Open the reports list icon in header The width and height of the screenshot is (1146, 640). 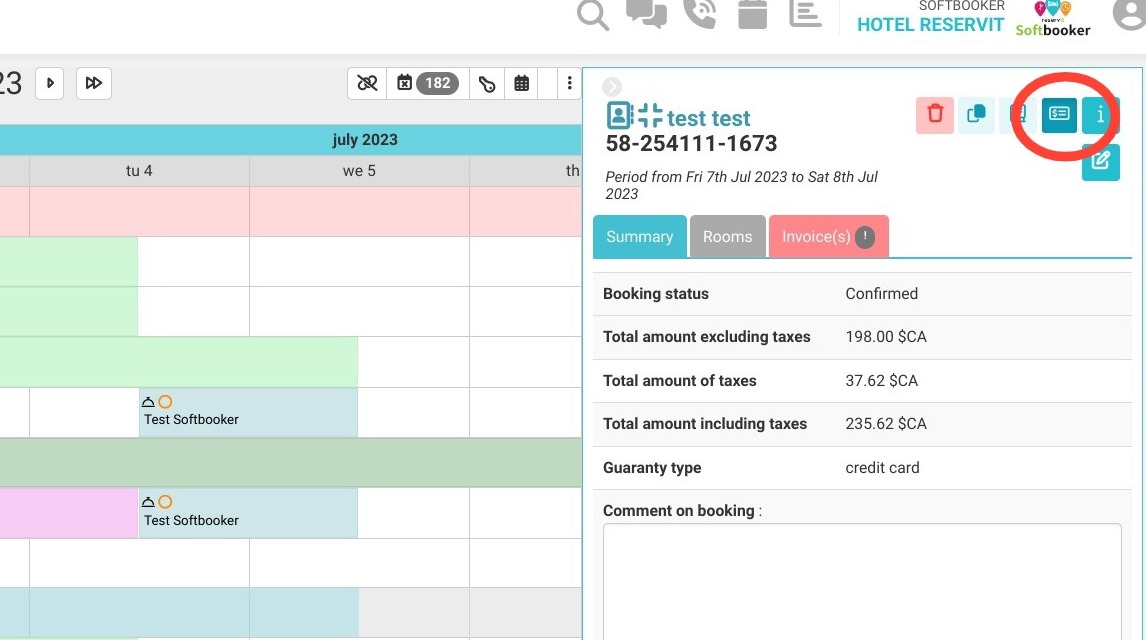(805, 15)
